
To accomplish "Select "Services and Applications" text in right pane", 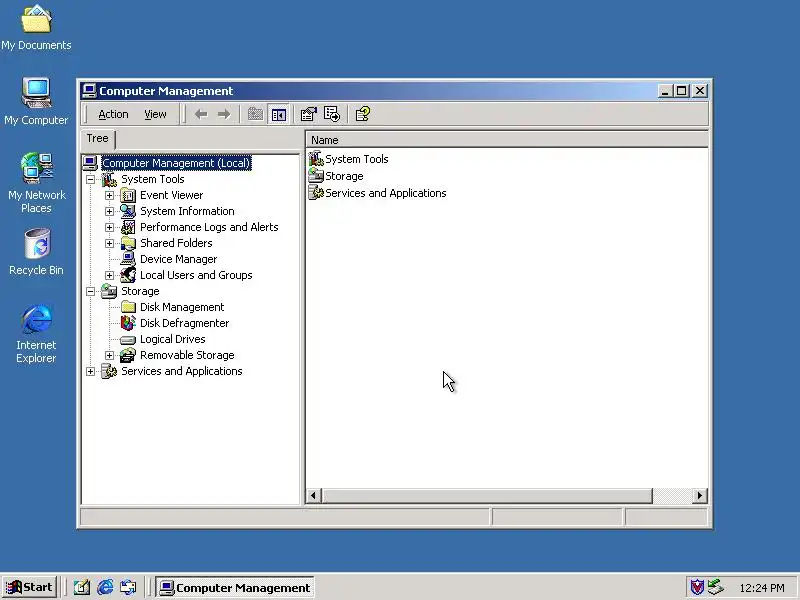I will (x=386, y=193).
